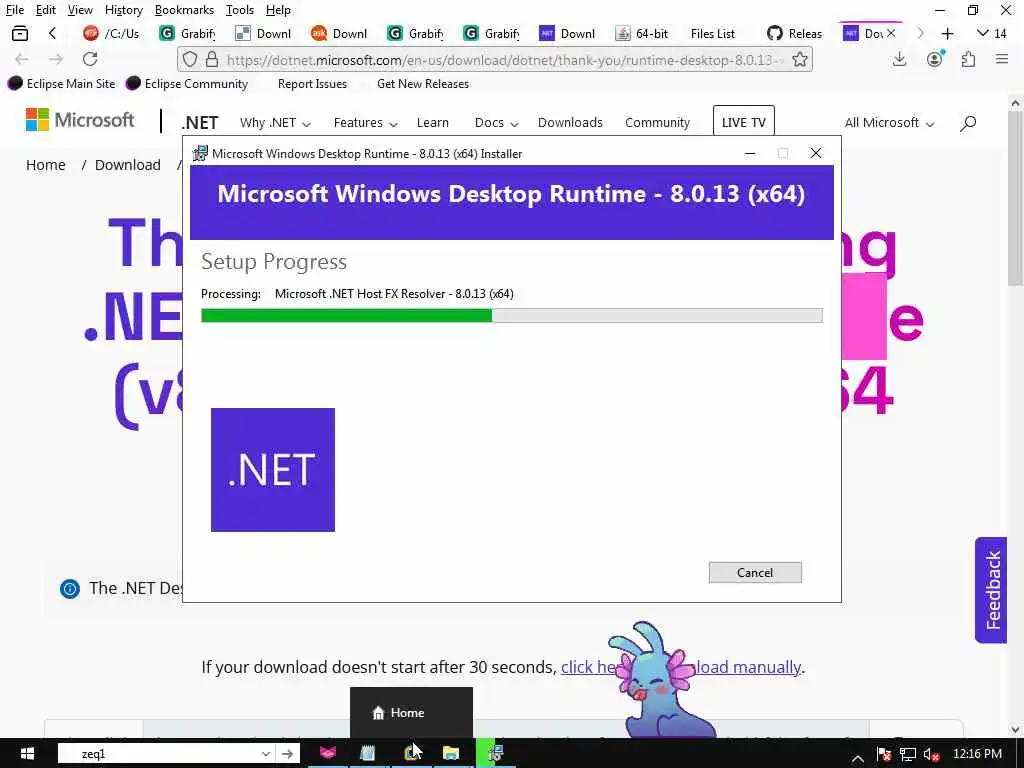This screenshot has height=768, width=1024.
Task: Open the Firefox account icon
Action: coord(935,59)
